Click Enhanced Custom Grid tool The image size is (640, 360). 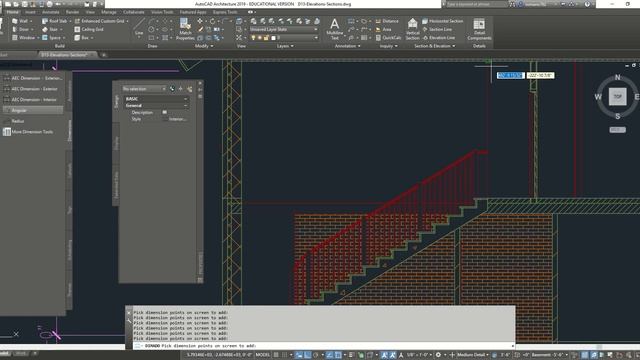[x=99, y=21]
